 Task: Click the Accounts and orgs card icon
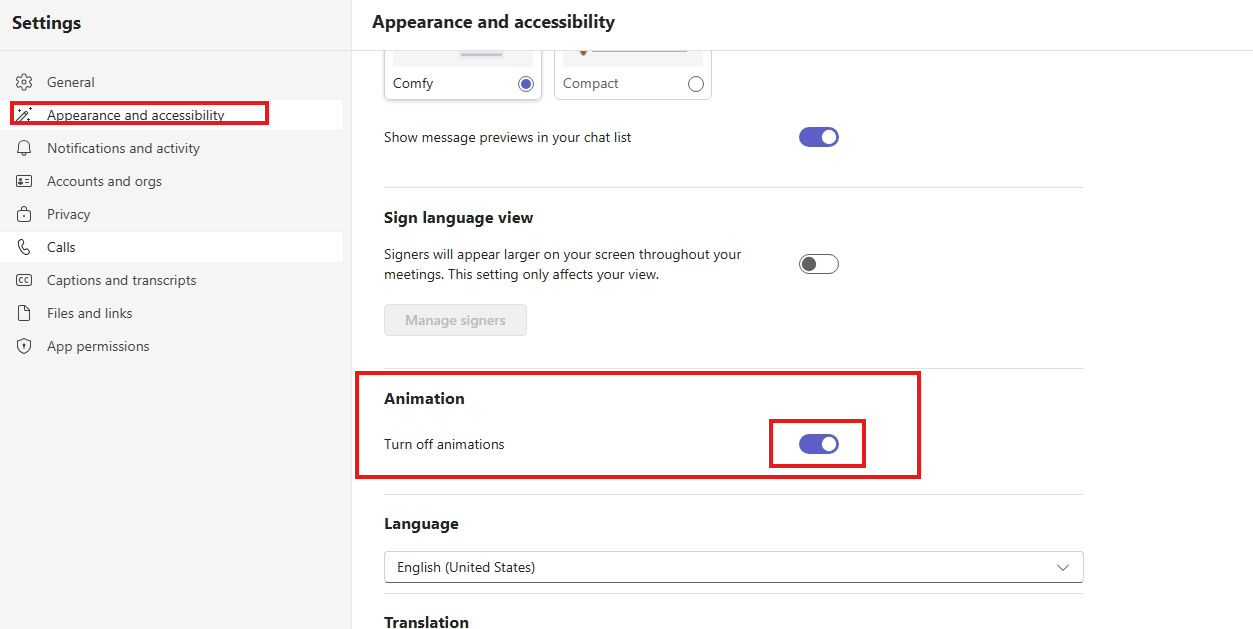click(24, 181)
